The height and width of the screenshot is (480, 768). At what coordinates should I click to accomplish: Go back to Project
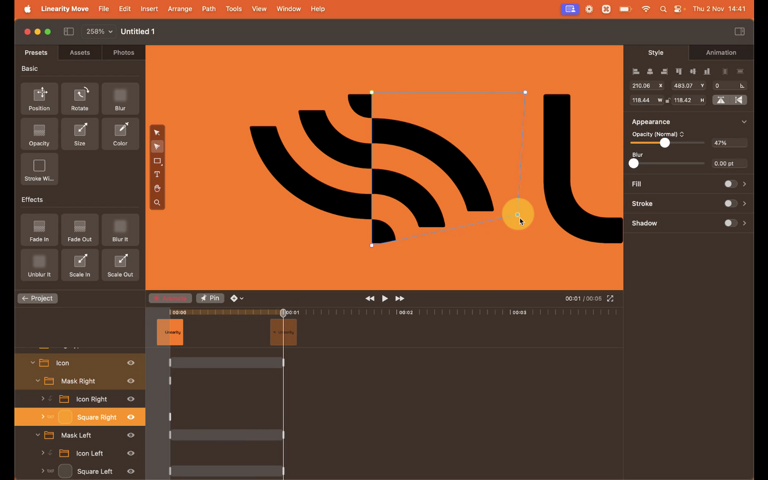pyautogui.click(x=38, y=298)
